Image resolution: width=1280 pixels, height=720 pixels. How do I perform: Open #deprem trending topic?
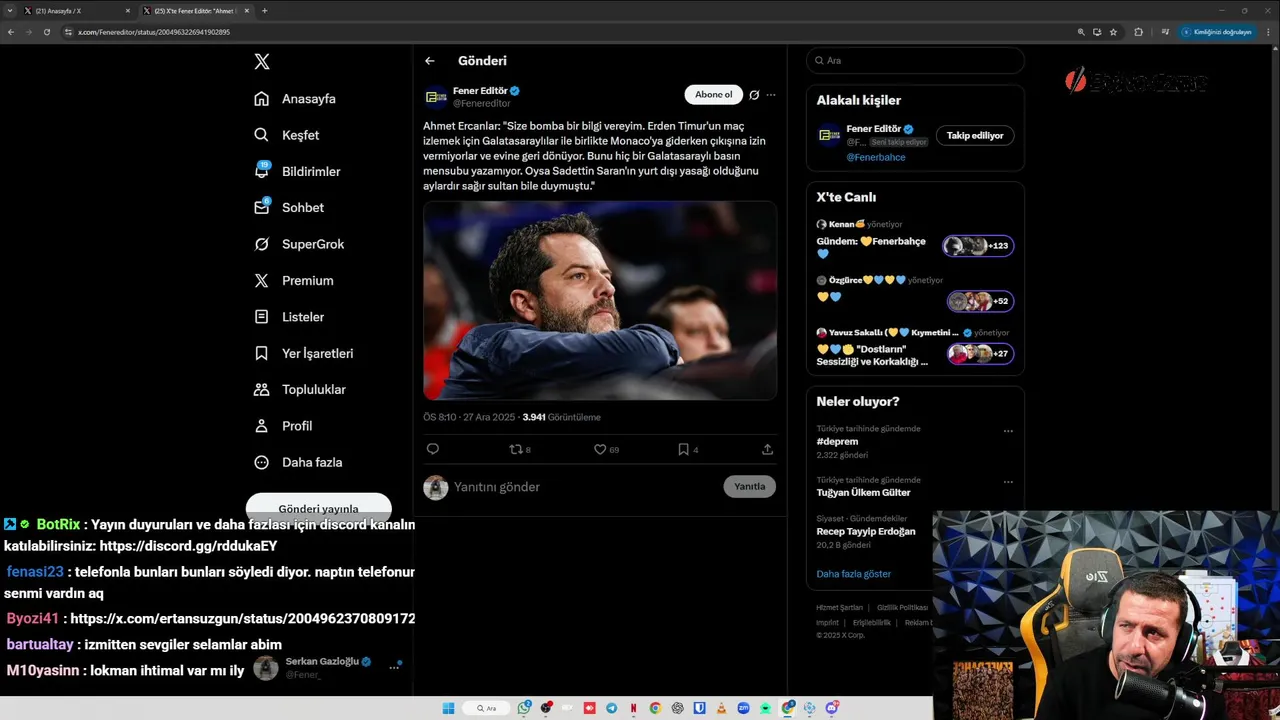click(837, 441)
